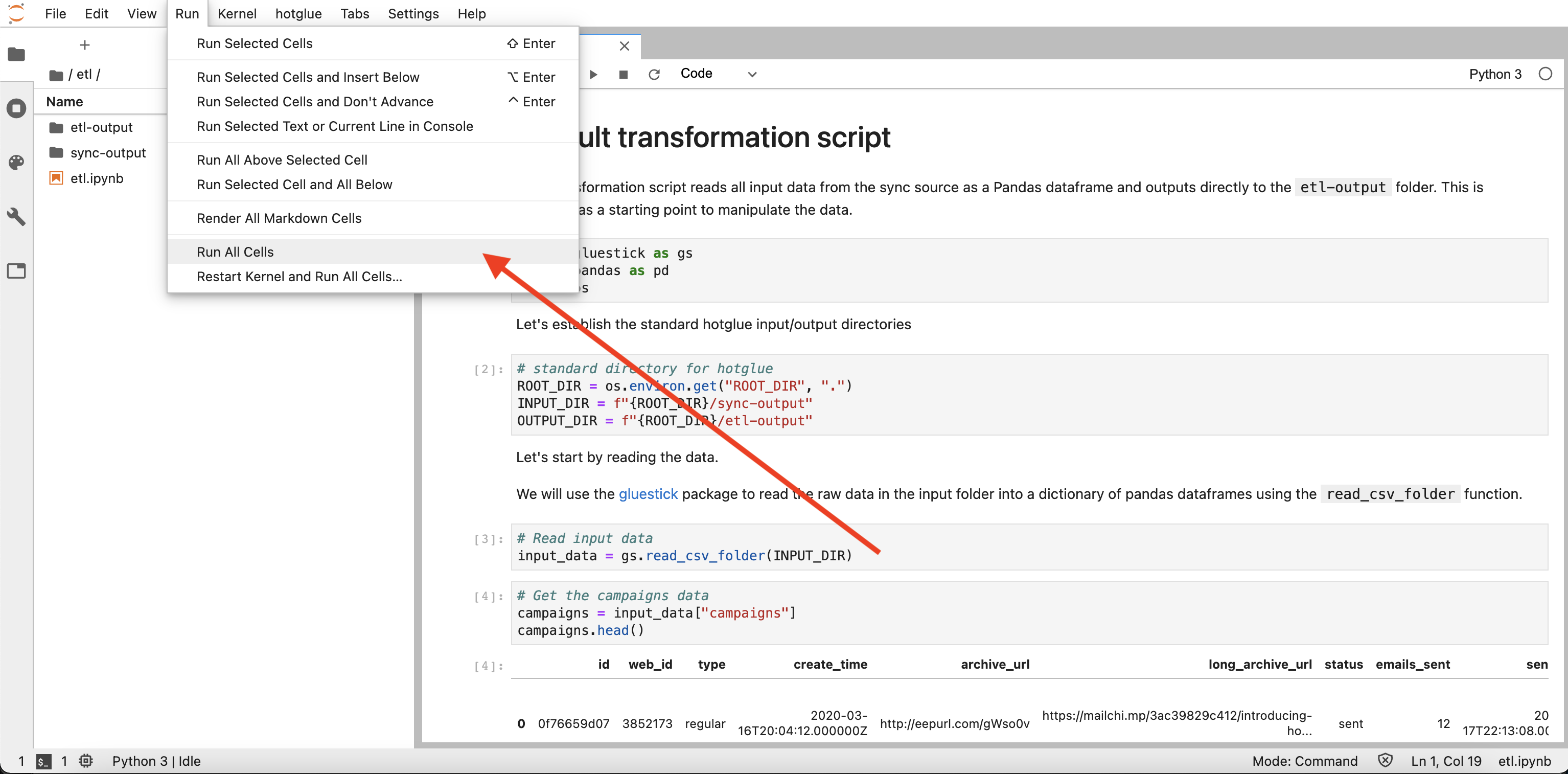Click the Python 3 kernel name button

1495,74
